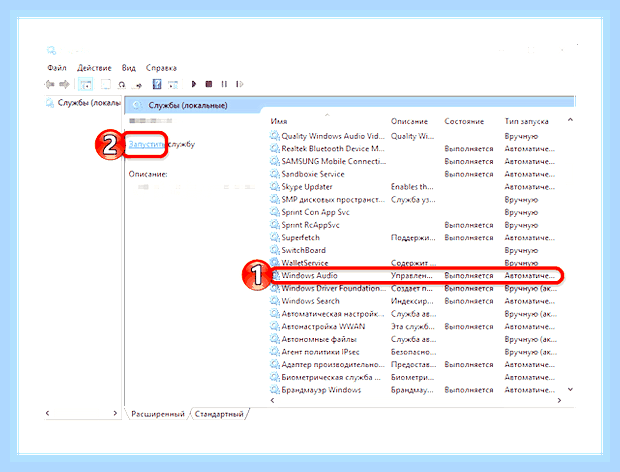Viewport: 620px width, 472px height.
Task: Click the 'Безопасно...' description cell
Action: point(413,352)
